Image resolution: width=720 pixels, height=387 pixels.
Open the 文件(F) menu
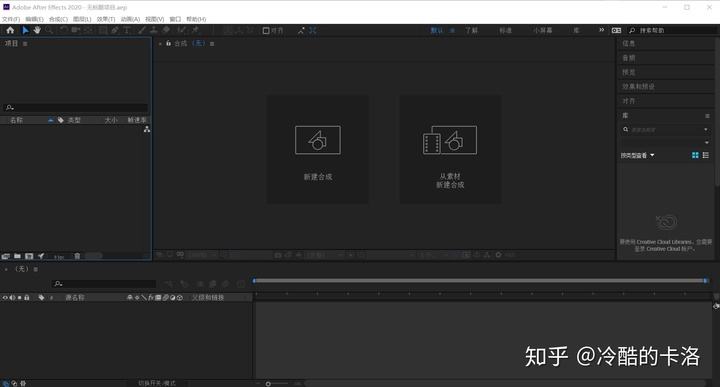coord(11,19)
